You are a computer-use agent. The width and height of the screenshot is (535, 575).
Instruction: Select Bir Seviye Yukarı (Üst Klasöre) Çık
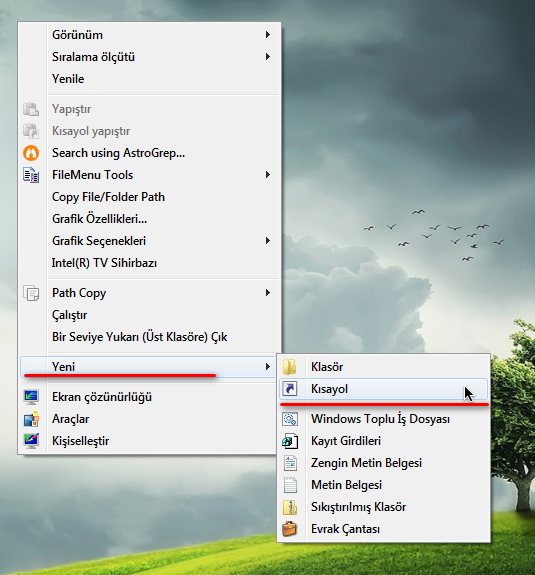150,337
